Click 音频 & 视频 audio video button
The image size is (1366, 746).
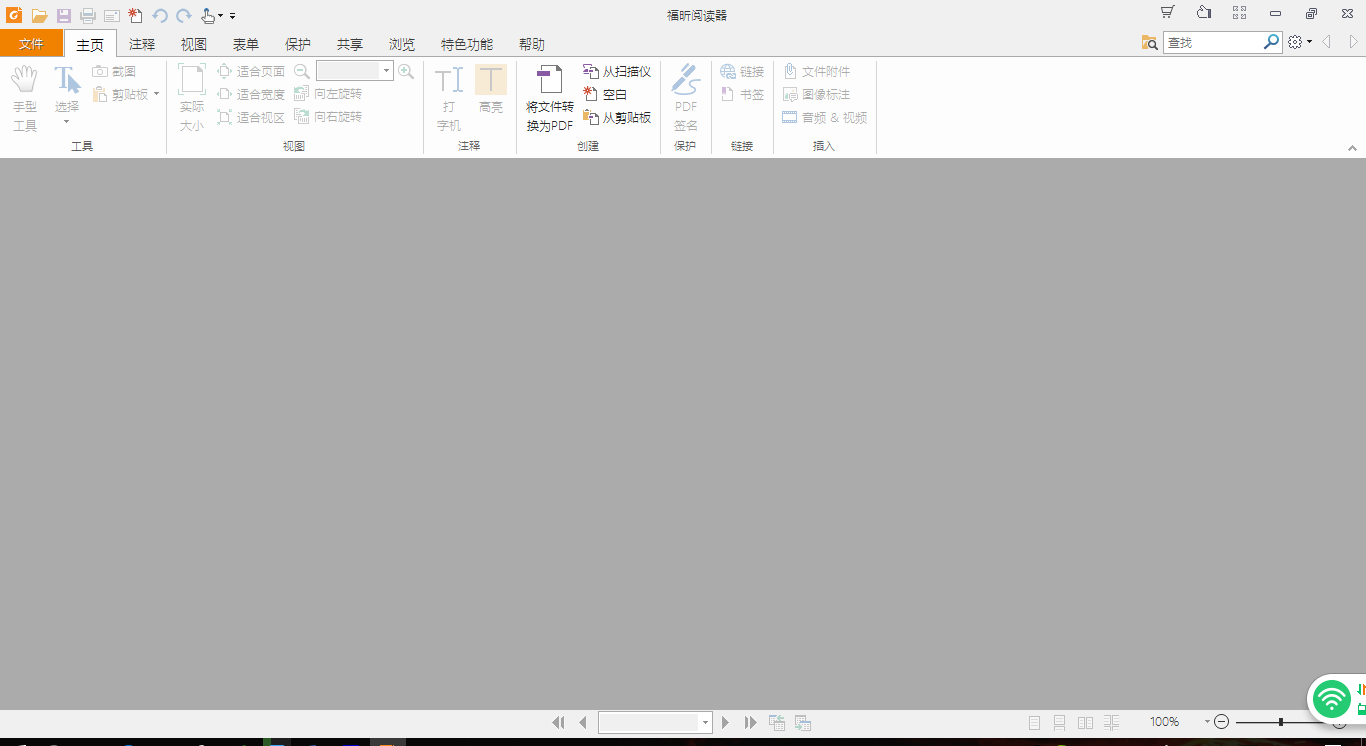(825, 117)
